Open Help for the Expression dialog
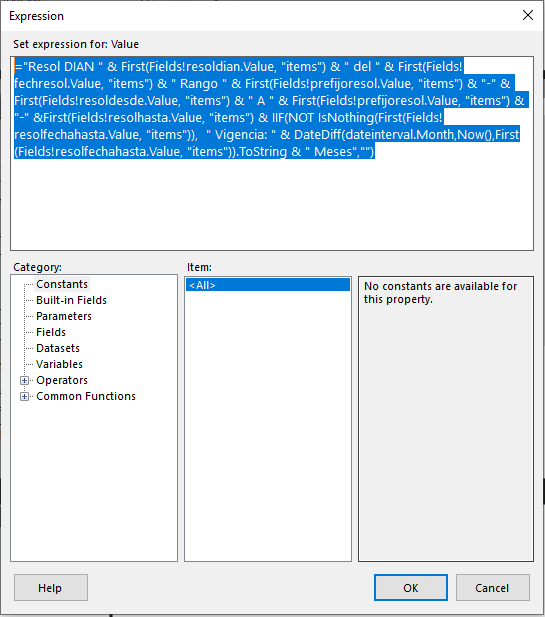545x617 pixels. [51, 587]
